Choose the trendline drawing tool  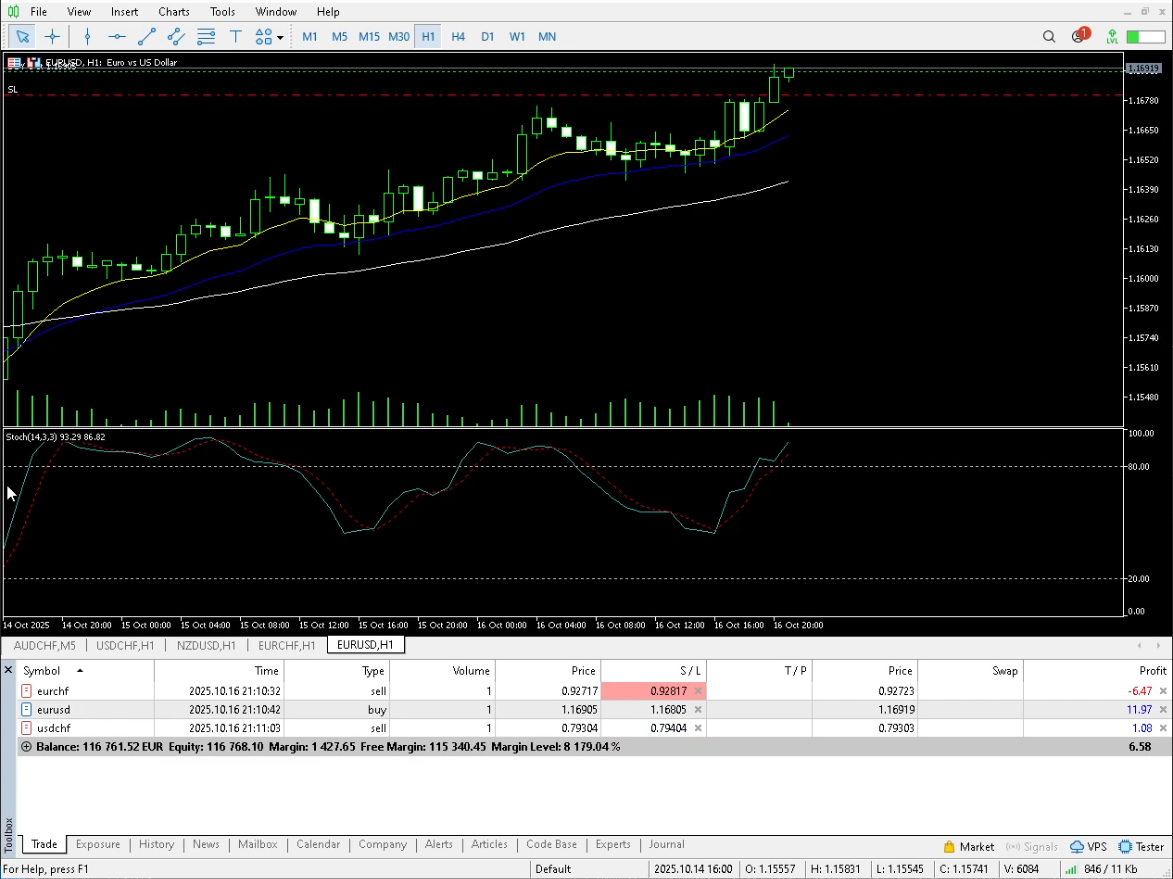click(147, 37)
